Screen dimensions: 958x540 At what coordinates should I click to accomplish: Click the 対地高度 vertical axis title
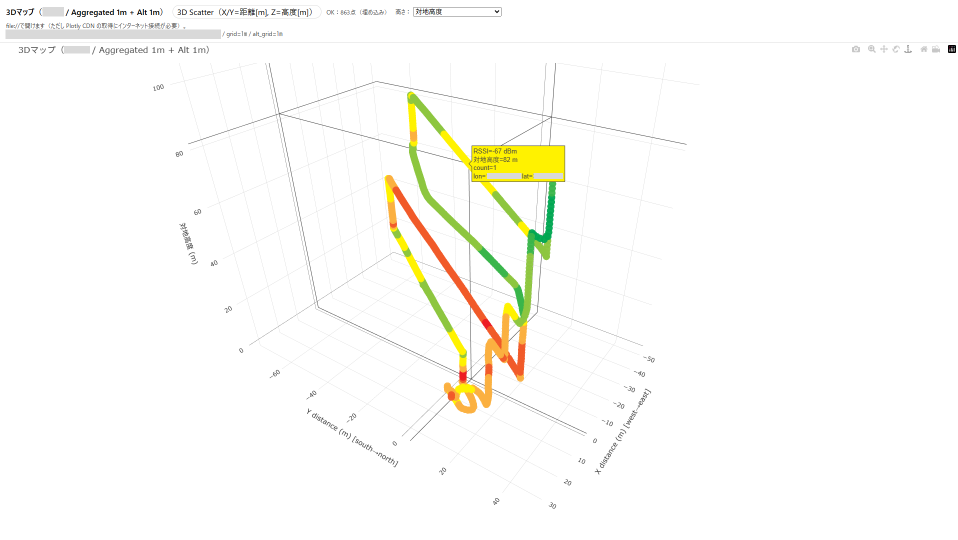[187, 244]
